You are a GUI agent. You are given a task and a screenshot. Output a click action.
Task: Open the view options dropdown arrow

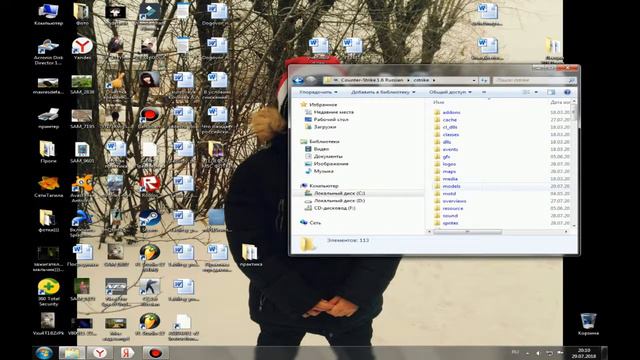[536, 92]
